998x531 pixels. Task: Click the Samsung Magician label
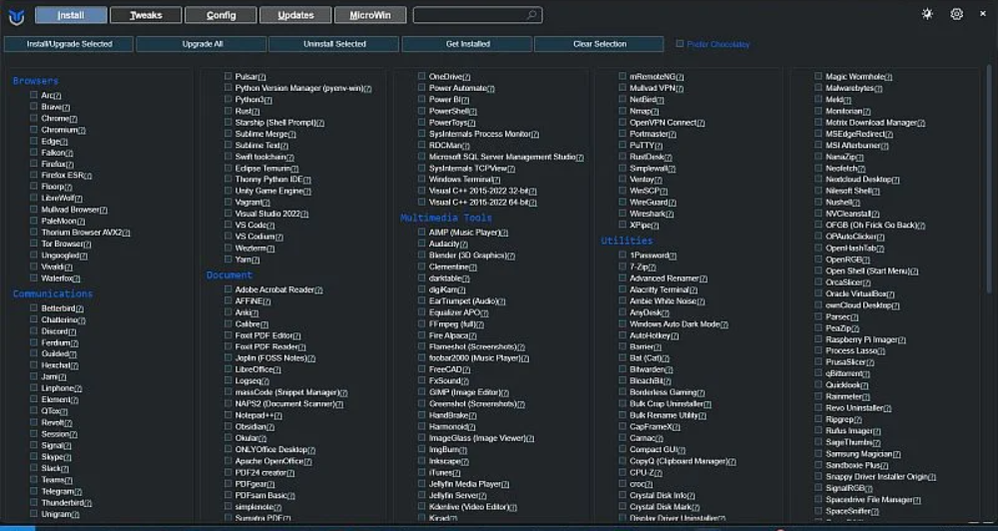(859, 454)
